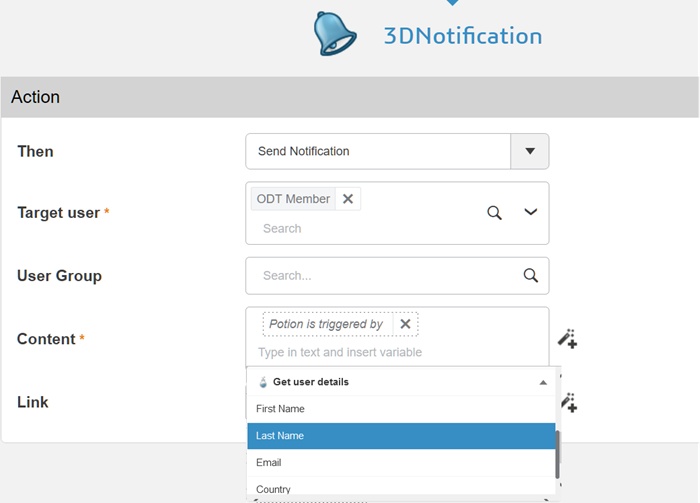
Task: Click the Target user search field
Action: [360, 229]
